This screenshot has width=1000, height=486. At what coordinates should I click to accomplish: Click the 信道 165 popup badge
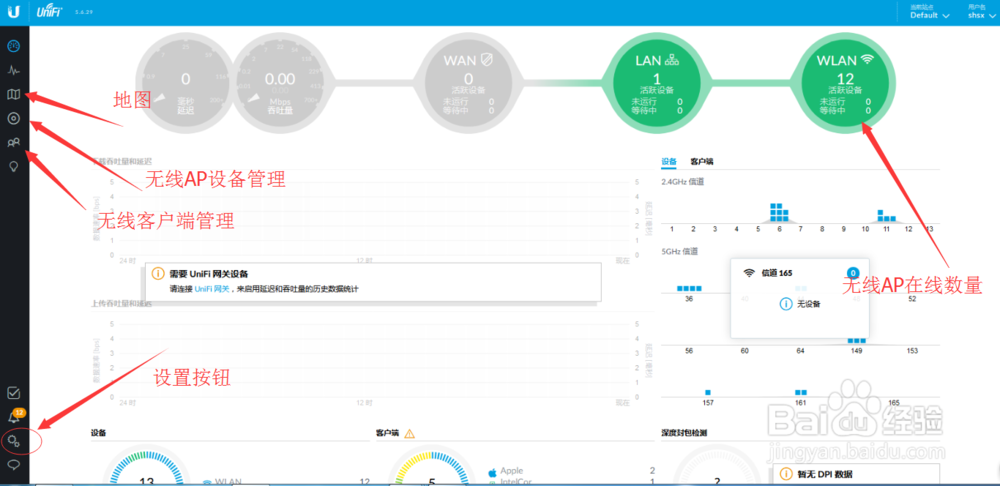tap(853, 273)
